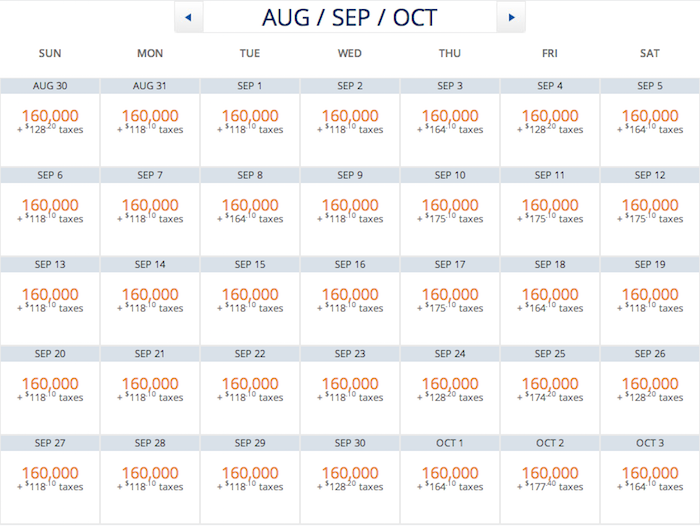Choose OCT 3 date cell
Viewport: 700px width, 526px height.
coord(650,480)
